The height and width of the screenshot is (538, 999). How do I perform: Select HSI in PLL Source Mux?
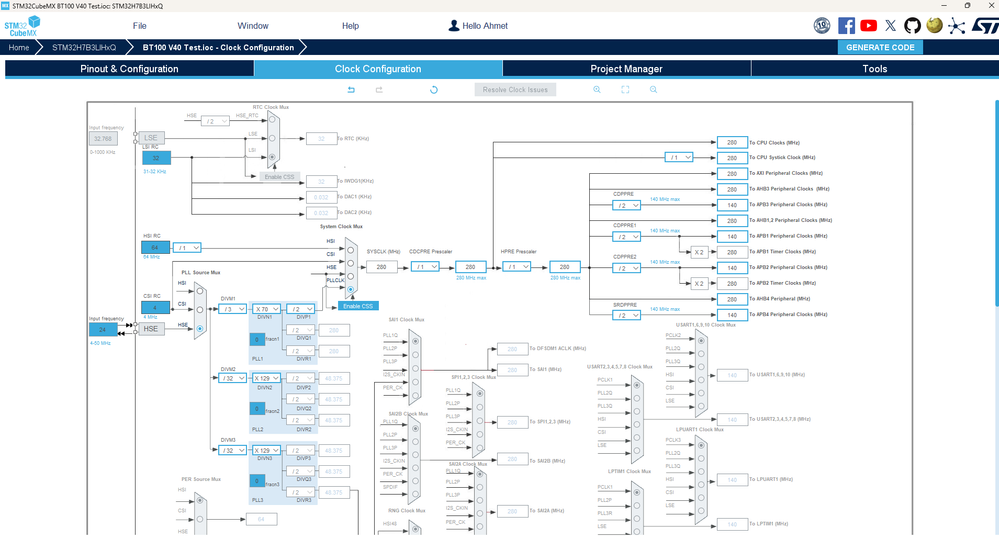tap(200, 291)
